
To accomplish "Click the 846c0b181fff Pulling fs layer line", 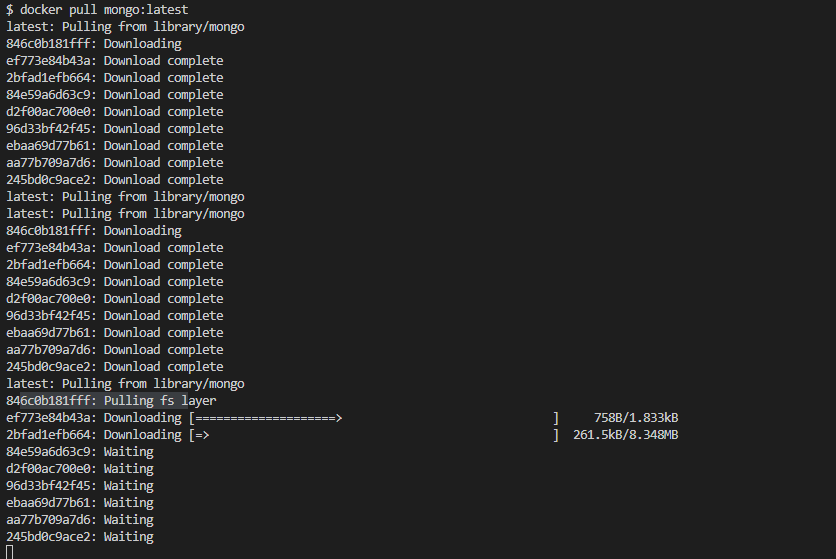I will [x=111, y=401].
